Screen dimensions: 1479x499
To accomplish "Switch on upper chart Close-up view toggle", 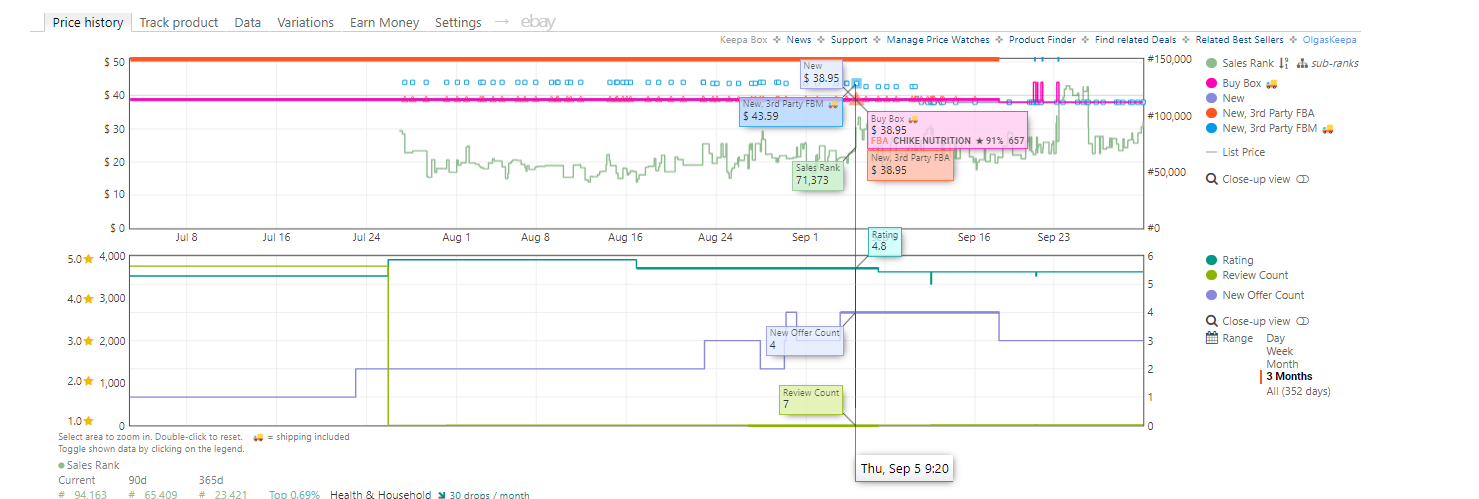I will coord(1302,179).
